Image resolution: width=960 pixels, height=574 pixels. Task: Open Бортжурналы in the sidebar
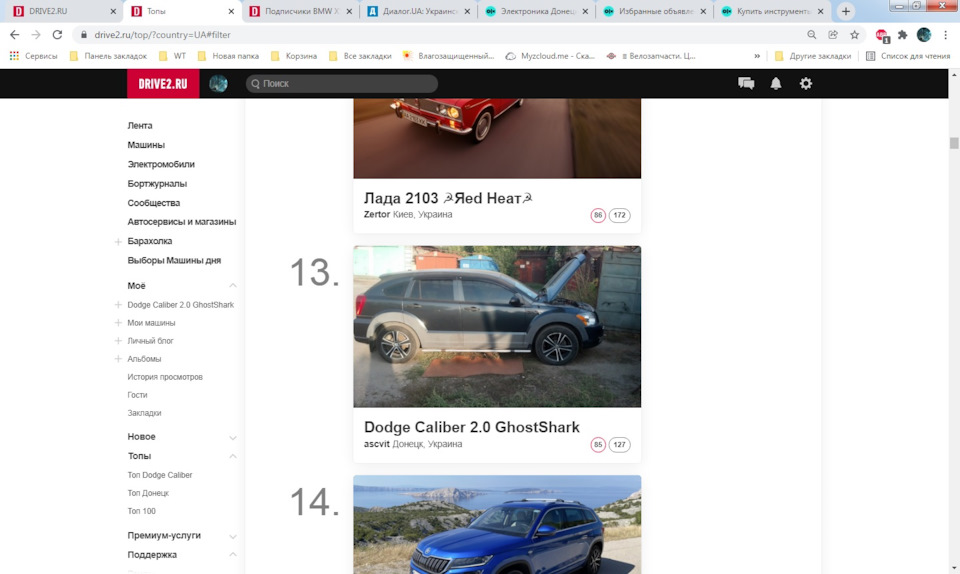[157, 184]
